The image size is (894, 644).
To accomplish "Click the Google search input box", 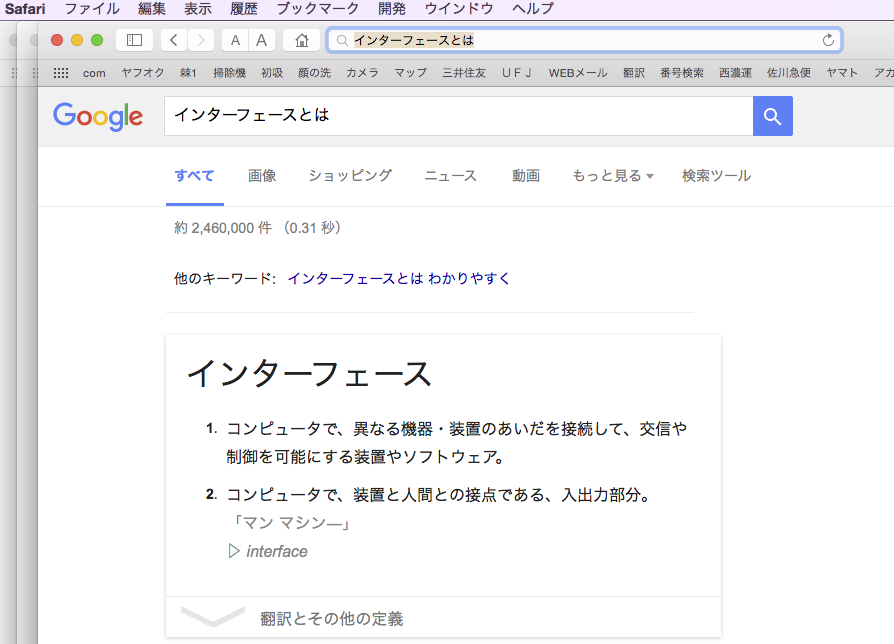I will point(458,116).
